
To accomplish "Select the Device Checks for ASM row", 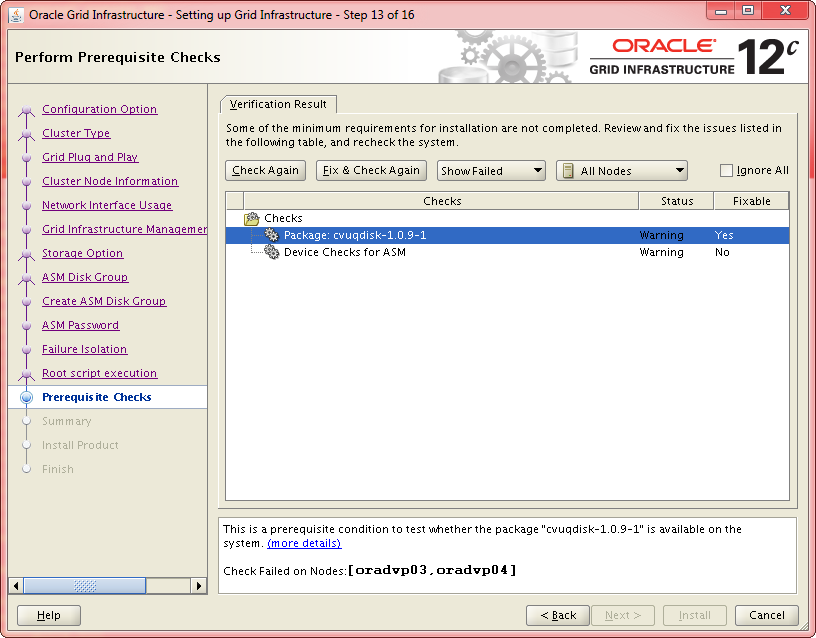I will pos(344,252).
